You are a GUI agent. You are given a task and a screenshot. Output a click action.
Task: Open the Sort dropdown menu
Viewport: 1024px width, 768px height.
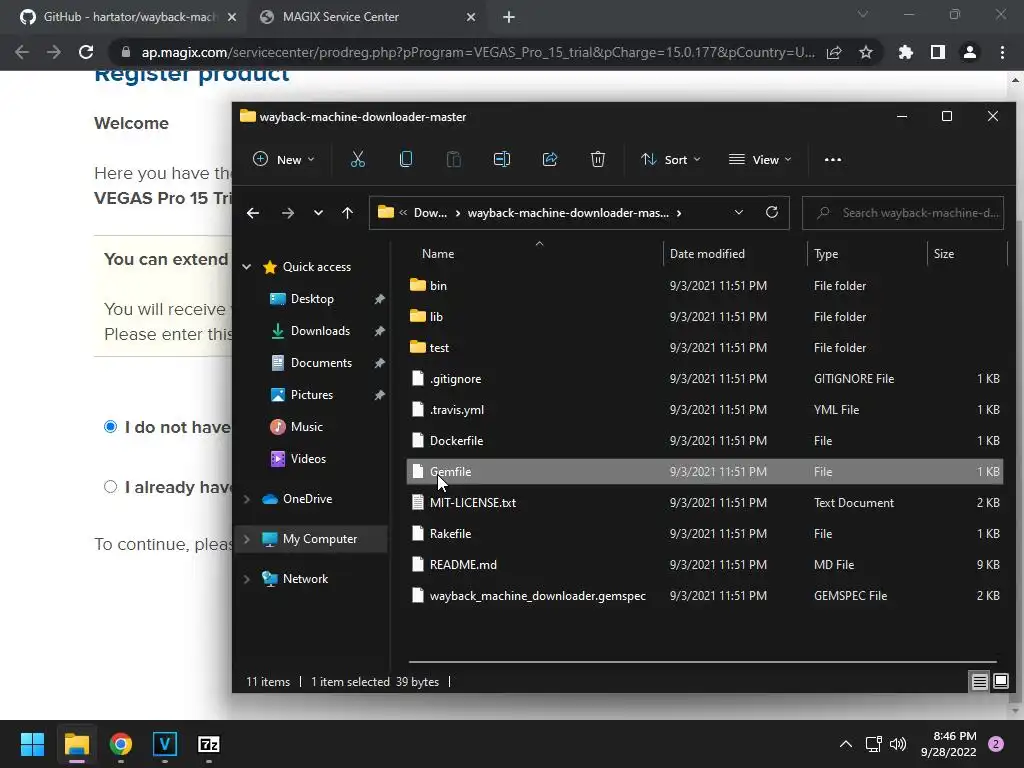click(671, 159)
